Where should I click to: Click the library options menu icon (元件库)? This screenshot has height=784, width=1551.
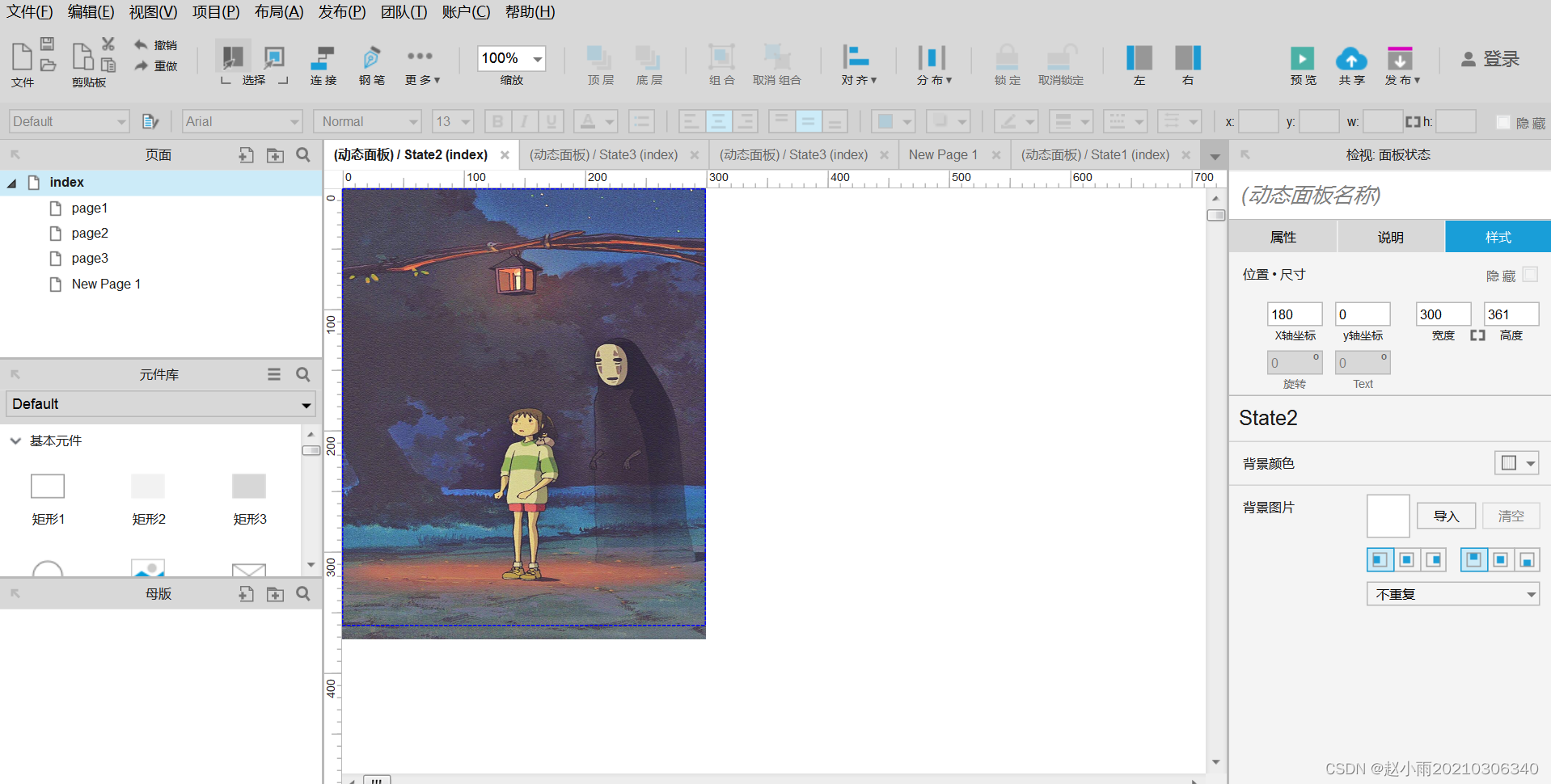coord(274,374)
